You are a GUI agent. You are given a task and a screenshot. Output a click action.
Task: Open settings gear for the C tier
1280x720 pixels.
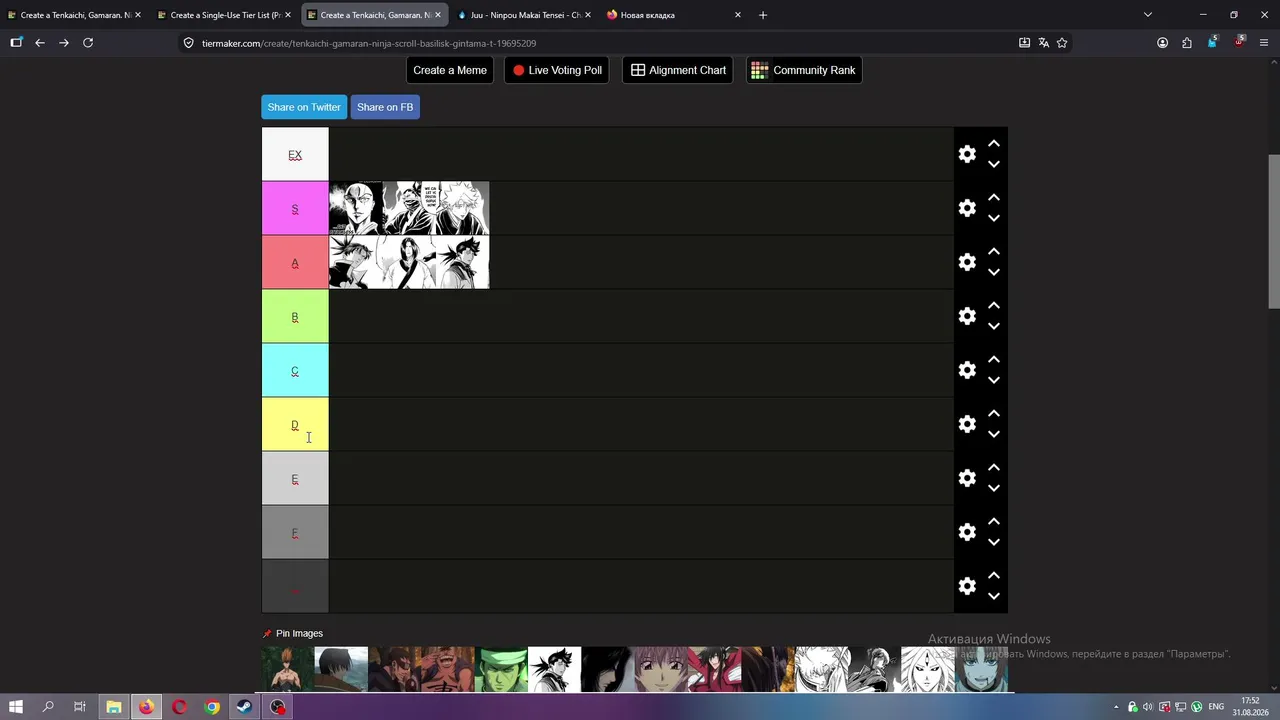967,370
